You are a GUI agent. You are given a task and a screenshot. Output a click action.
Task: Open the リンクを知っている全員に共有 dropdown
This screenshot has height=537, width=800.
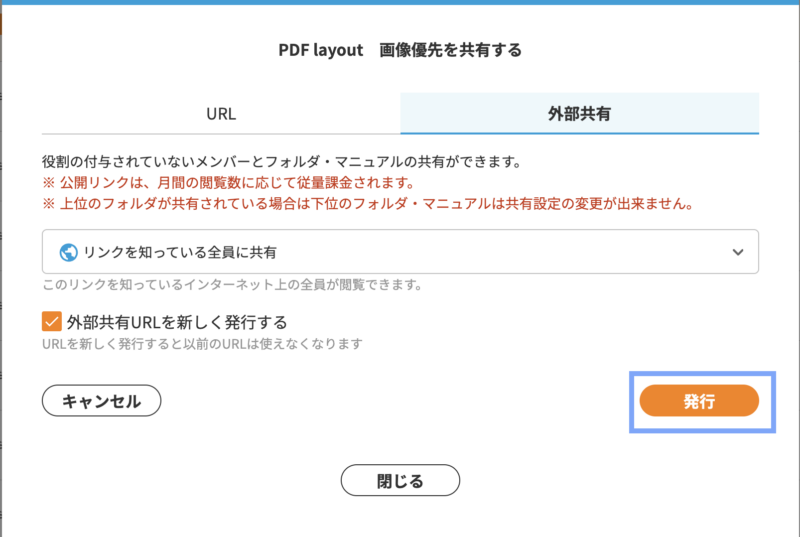pyautogui.click(x=400, y=251)
